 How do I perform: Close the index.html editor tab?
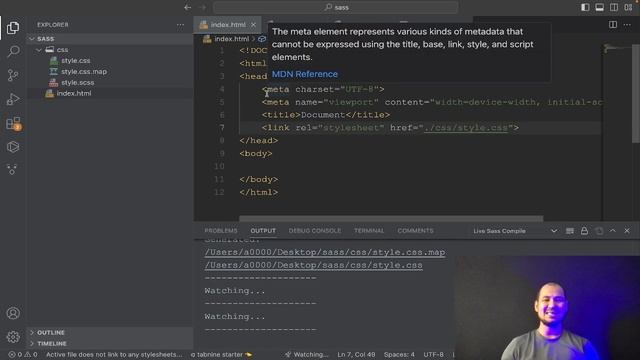click(x=253, y=25)
